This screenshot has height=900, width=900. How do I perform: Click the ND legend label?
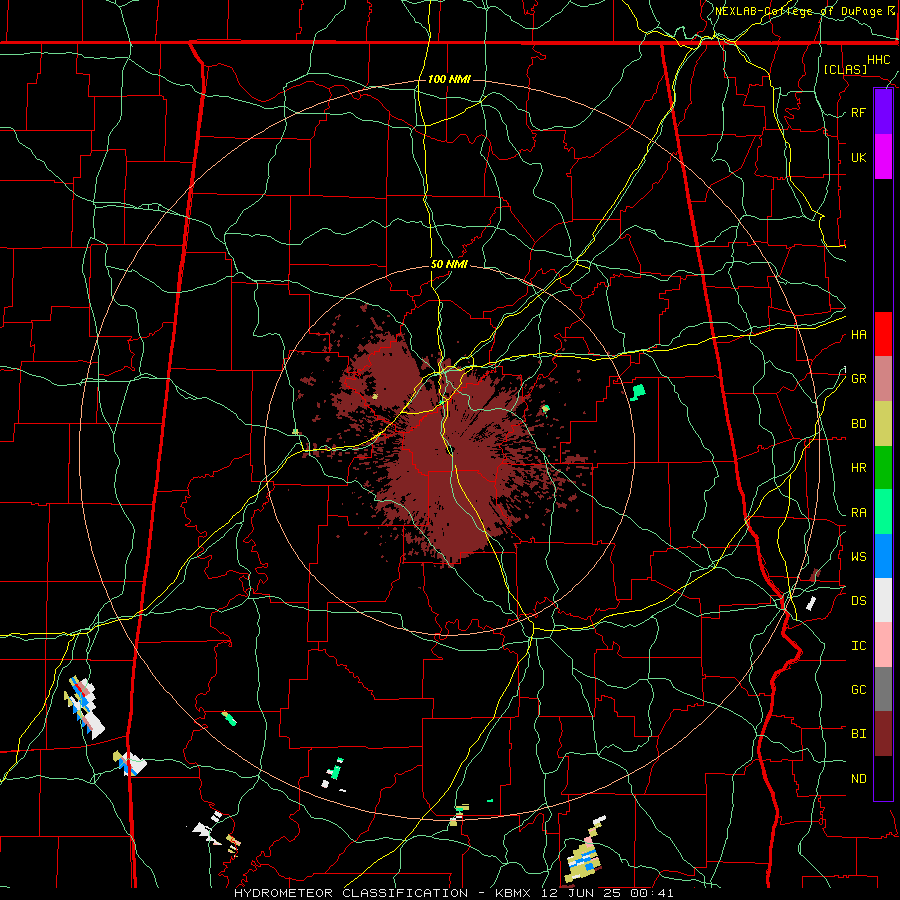(x=859, y=779)
